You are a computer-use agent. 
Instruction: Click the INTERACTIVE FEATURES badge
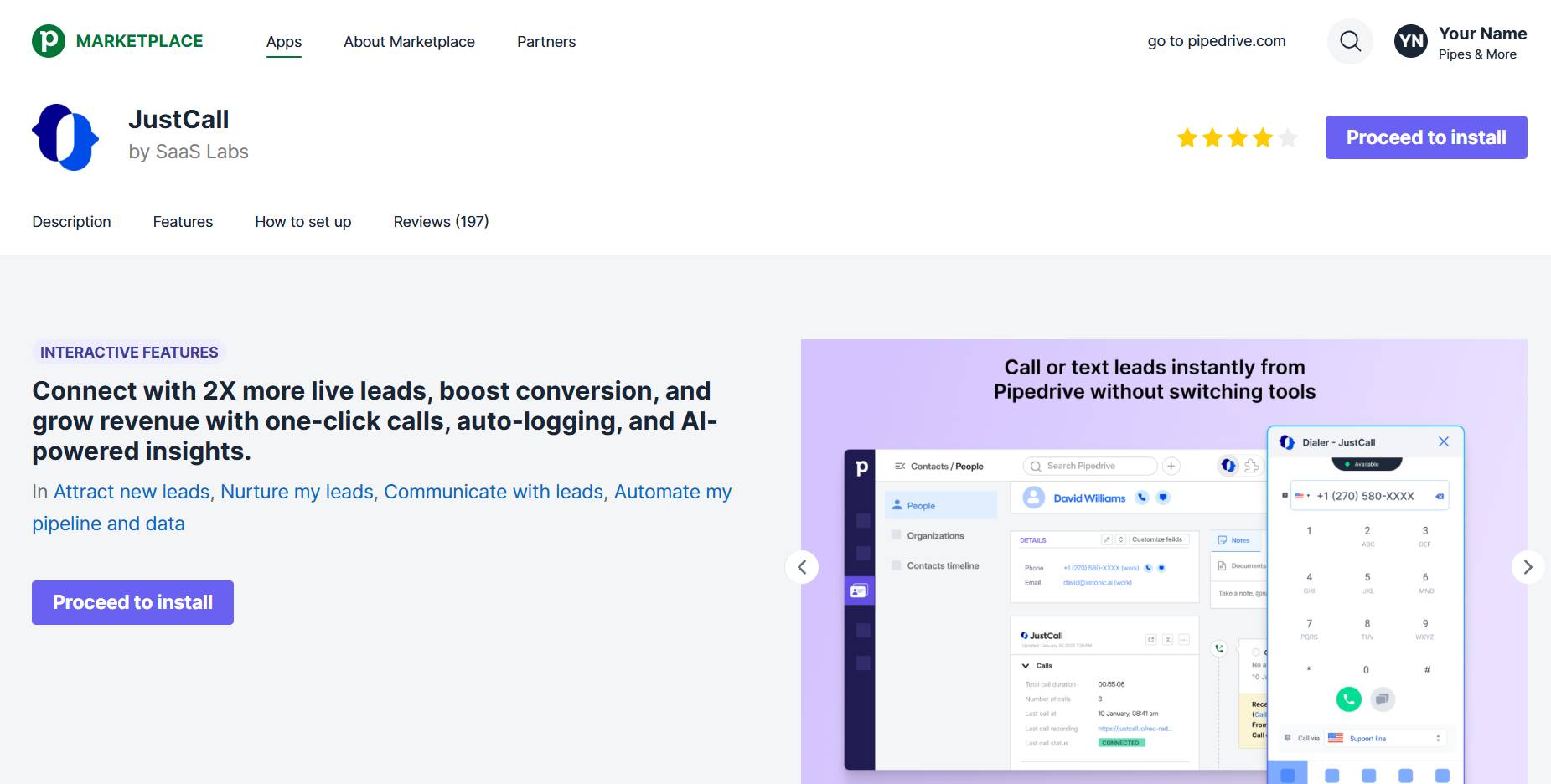tap(129, 353)
